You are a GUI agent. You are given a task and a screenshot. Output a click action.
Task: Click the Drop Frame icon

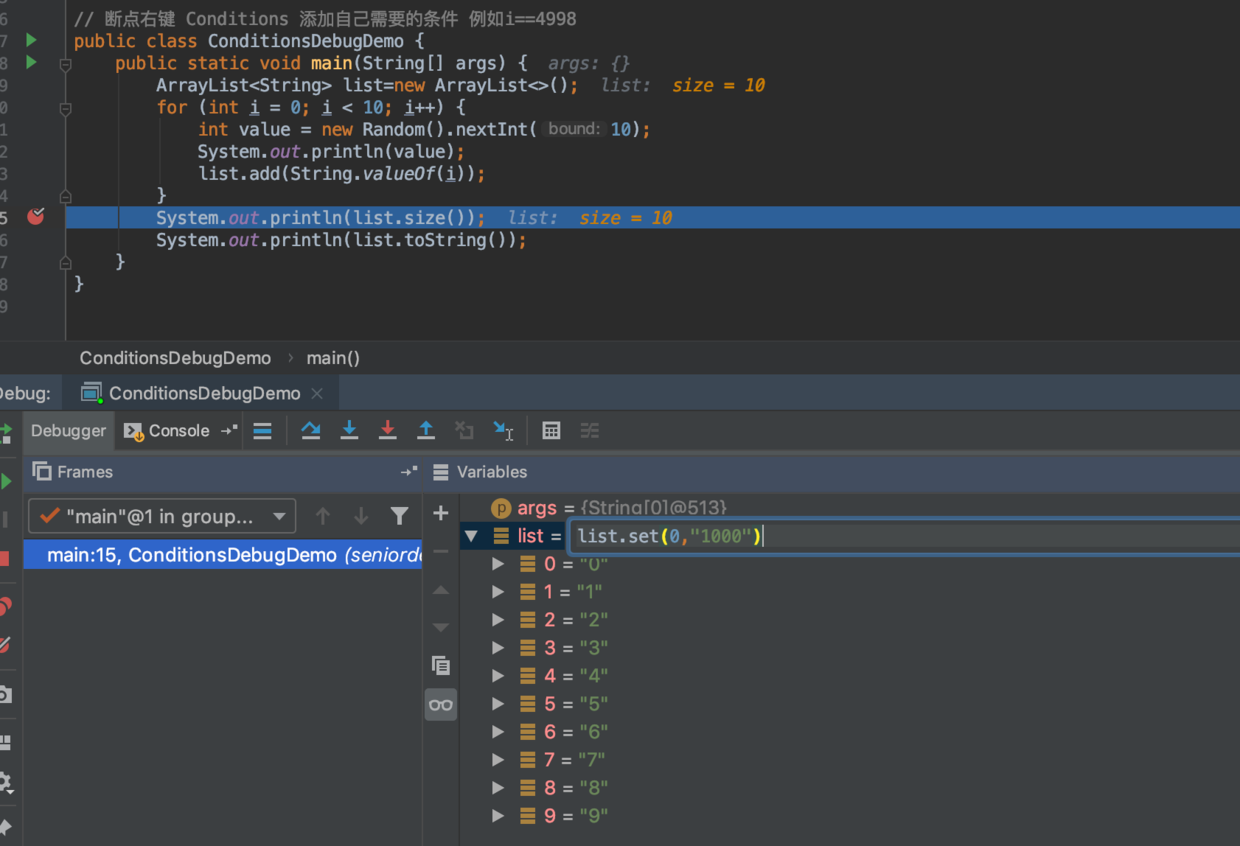coord(464,430)
